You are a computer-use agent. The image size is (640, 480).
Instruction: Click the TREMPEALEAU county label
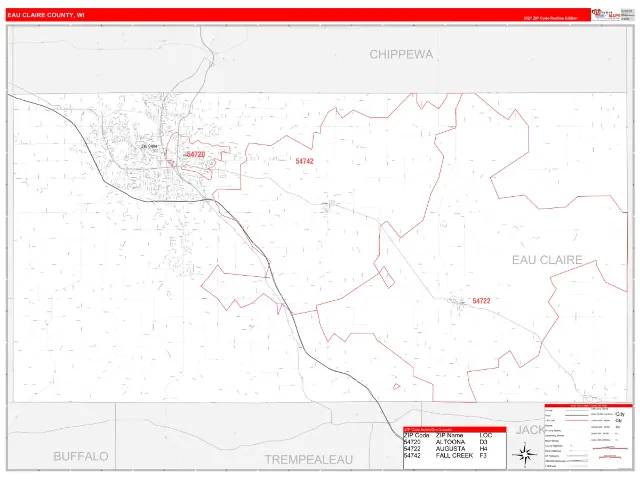pyautogui.click(x=309, y=460)
